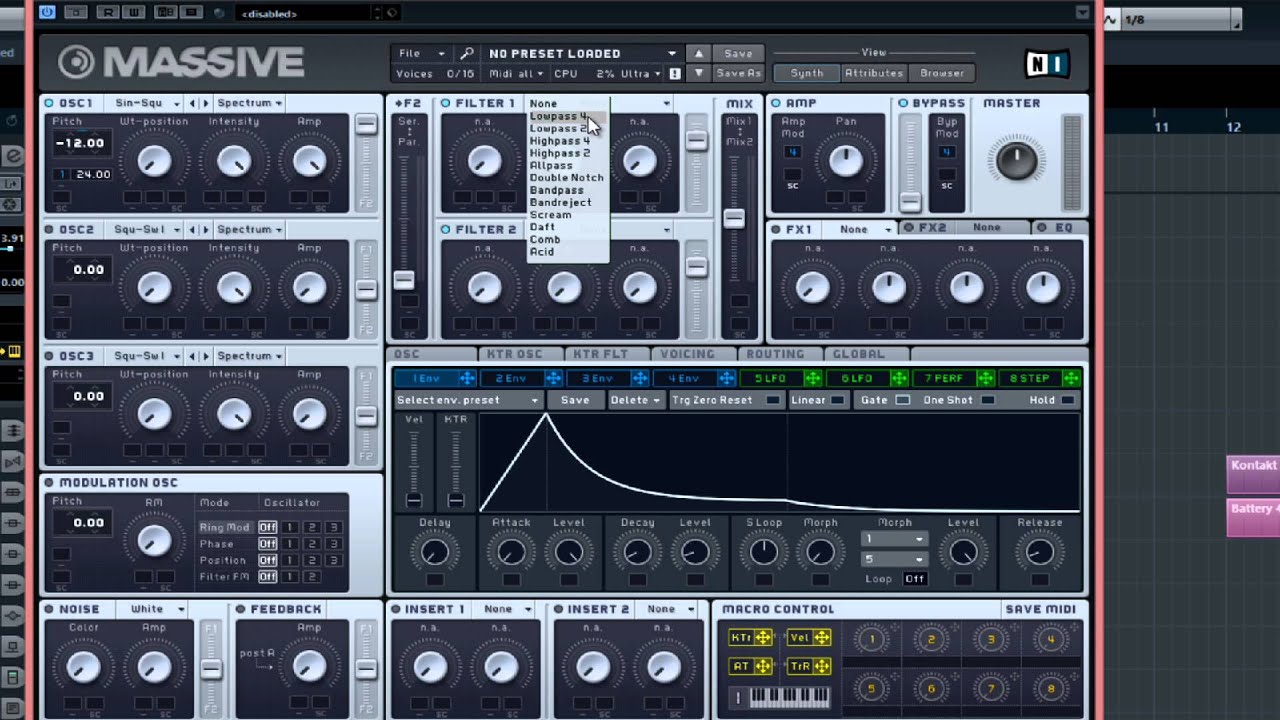This screenshot has height=720, width=1280.
Task: Enable the Hold checkbox
Action: [x=1068, y=400]
